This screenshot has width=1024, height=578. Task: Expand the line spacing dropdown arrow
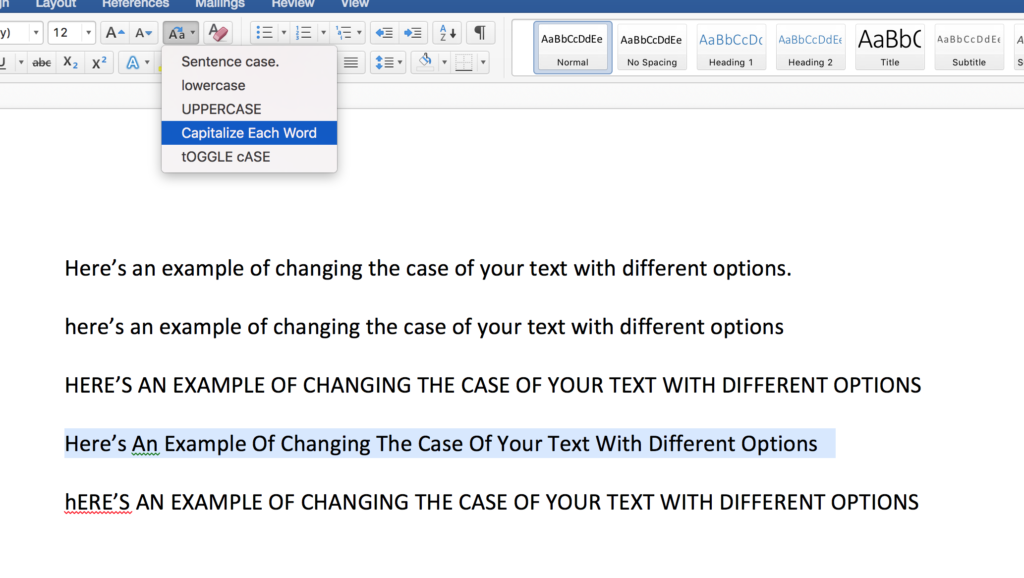click(400, 63)
